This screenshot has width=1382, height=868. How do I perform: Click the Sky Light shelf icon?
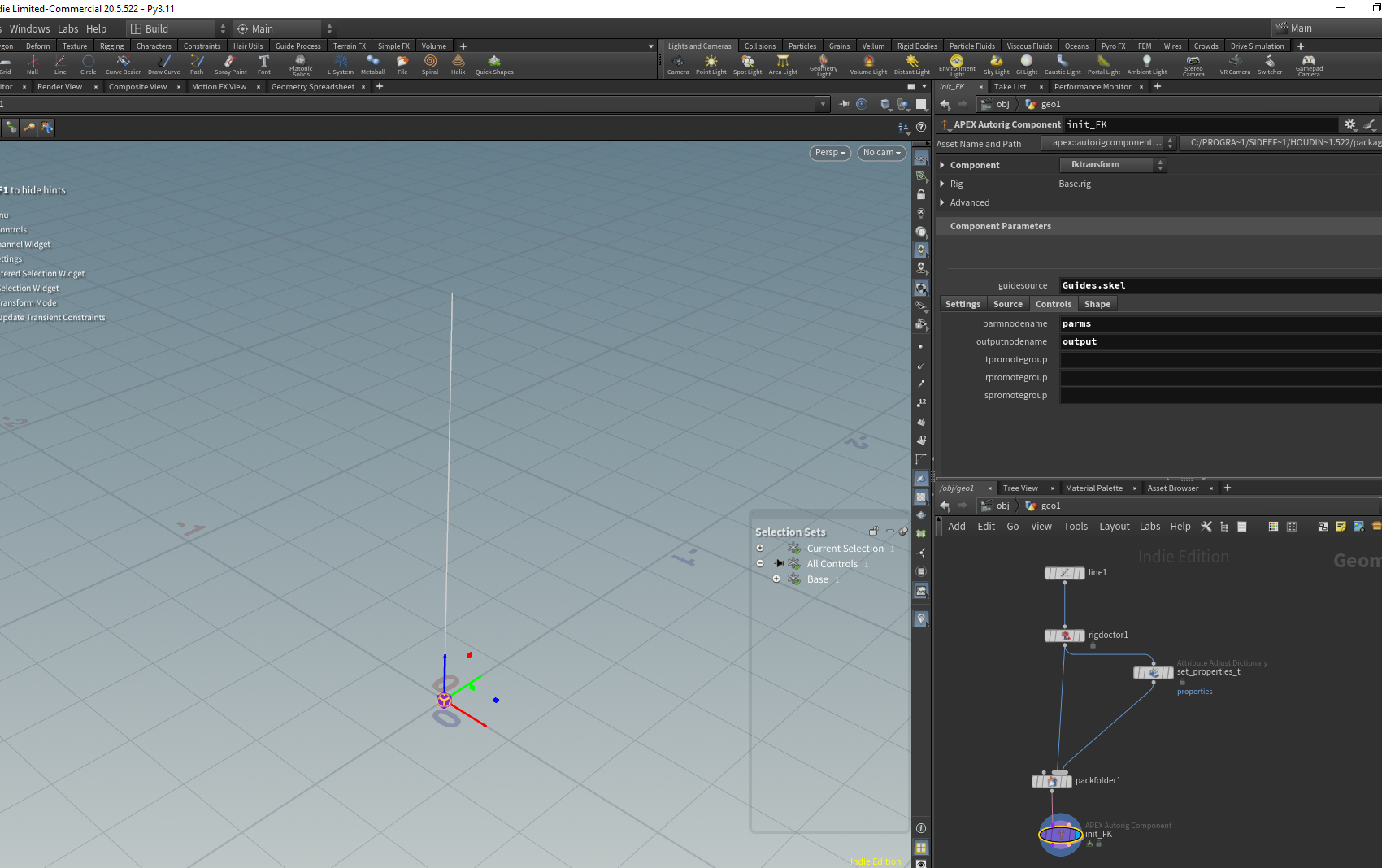996,64
